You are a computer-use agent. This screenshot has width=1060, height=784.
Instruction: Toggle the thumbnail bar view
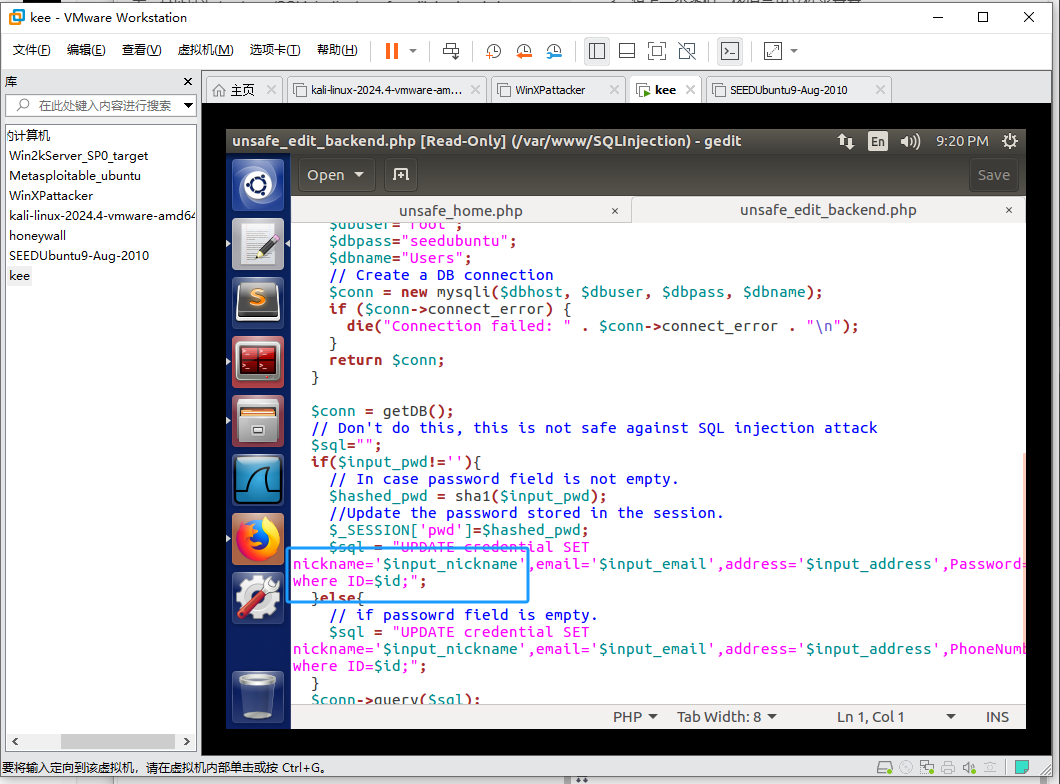click(627, 51)
